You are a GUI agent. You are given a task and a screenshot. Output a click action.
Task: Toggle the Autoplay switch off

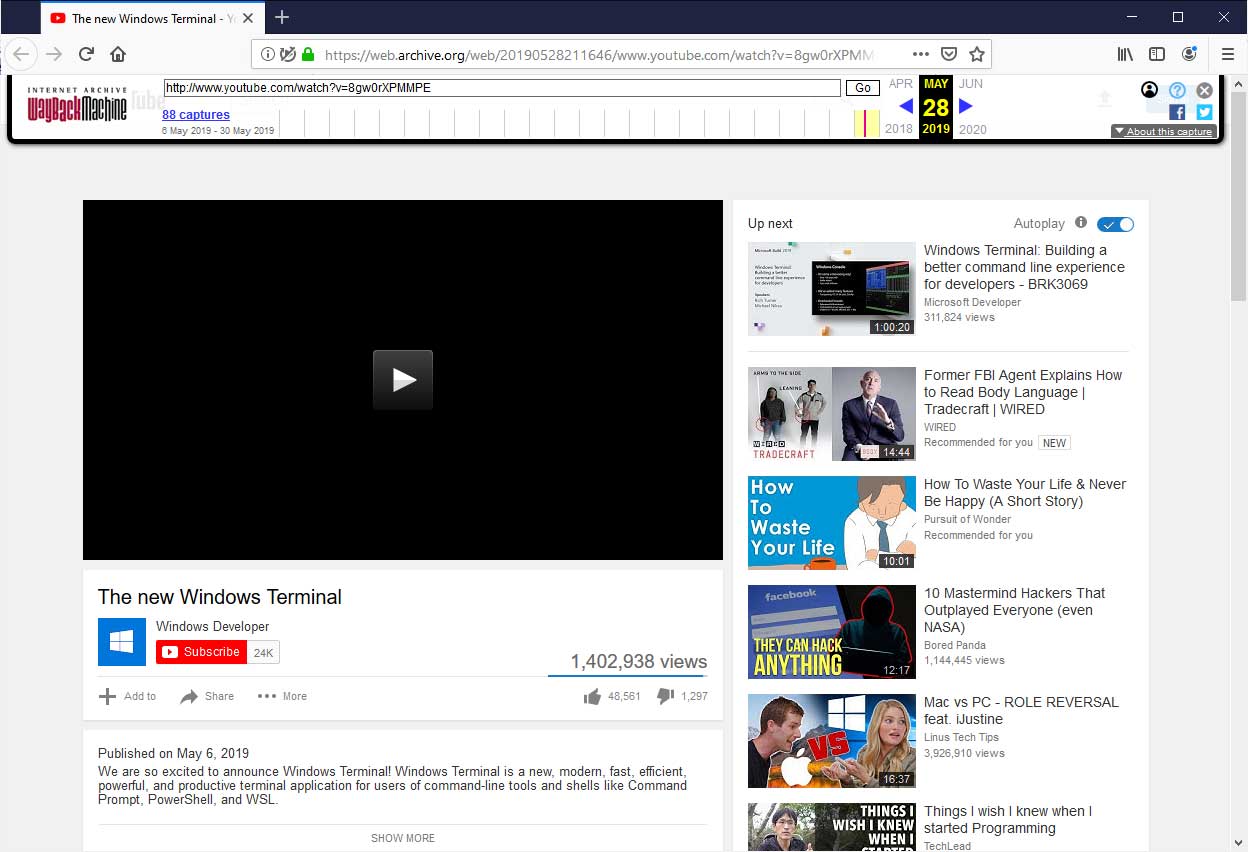click(x=1115, y=224)
